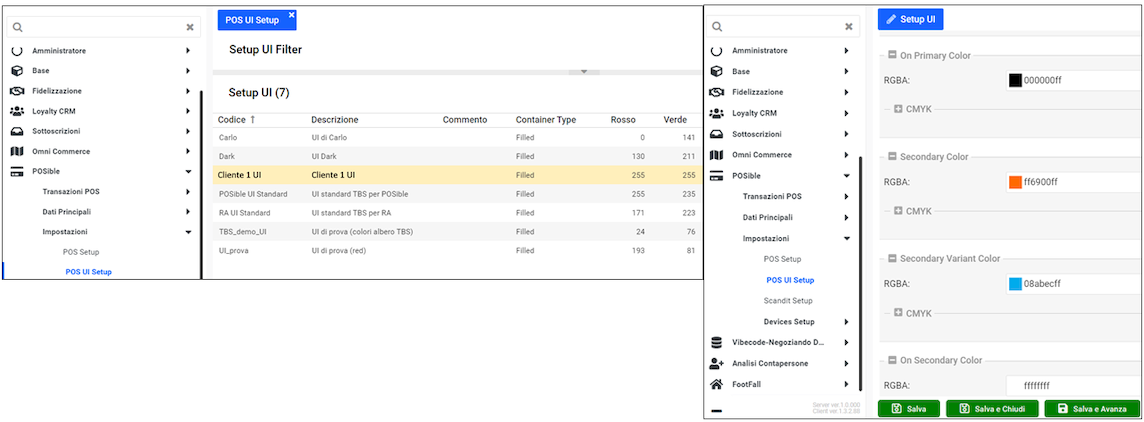Click the Vibecode-Negoziando database icon
Viewport: 1144px width, 422px height.
[x=716, y=343]
